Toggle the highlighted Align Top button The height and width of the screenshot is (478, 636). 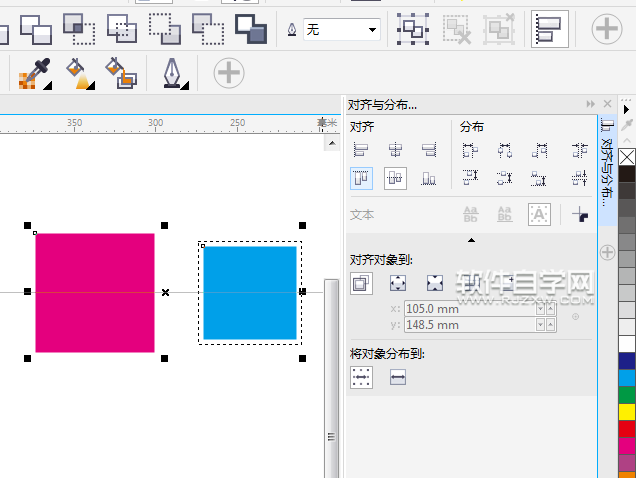click(361, 178)
